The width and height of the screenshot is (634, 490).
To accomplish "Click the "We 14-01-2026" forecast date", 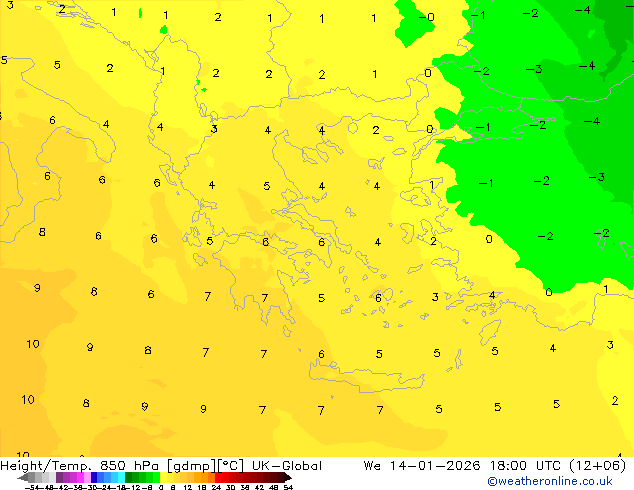I will (x=422, y=466).
